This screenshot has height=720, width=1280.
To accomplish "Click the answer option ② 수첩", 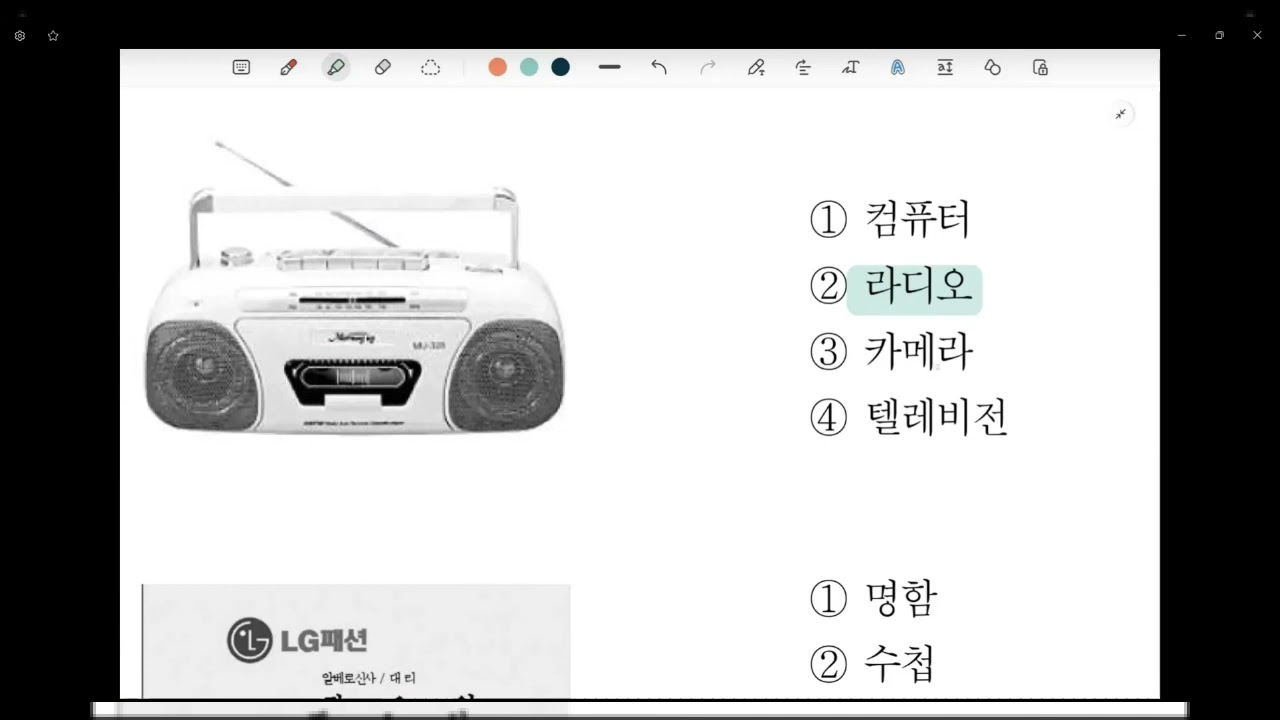I will tap(872, 663).
